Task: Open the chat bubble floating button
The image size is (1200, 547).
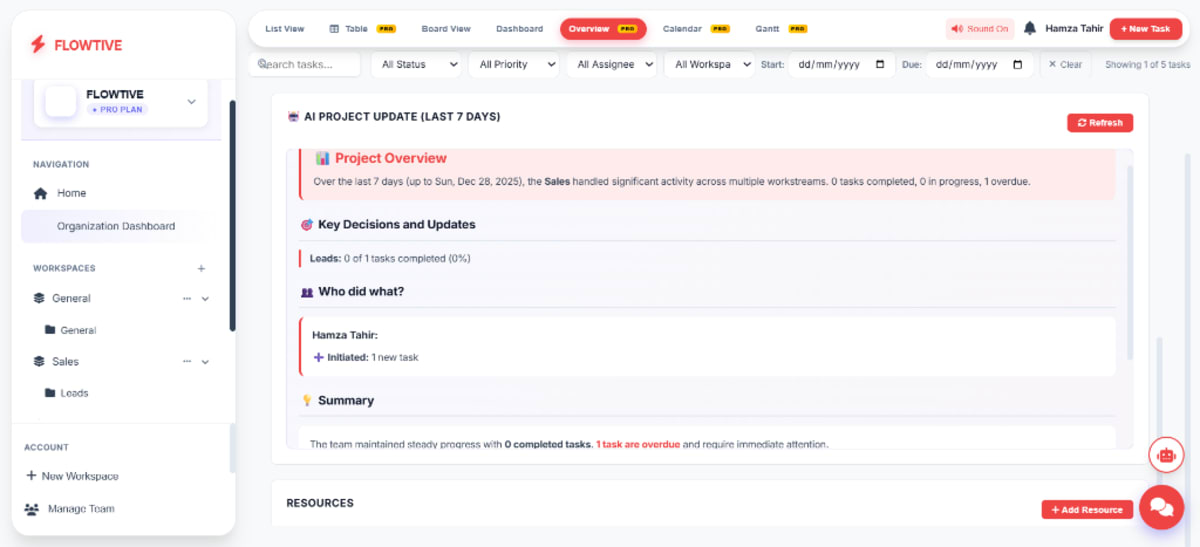Action: tap(1161, 507)
